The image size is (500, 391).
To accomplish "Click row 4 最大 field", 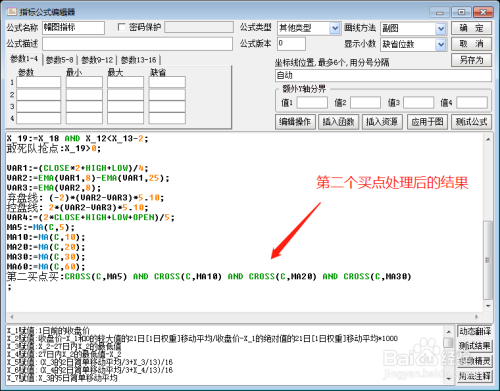I will pos(125,118).
